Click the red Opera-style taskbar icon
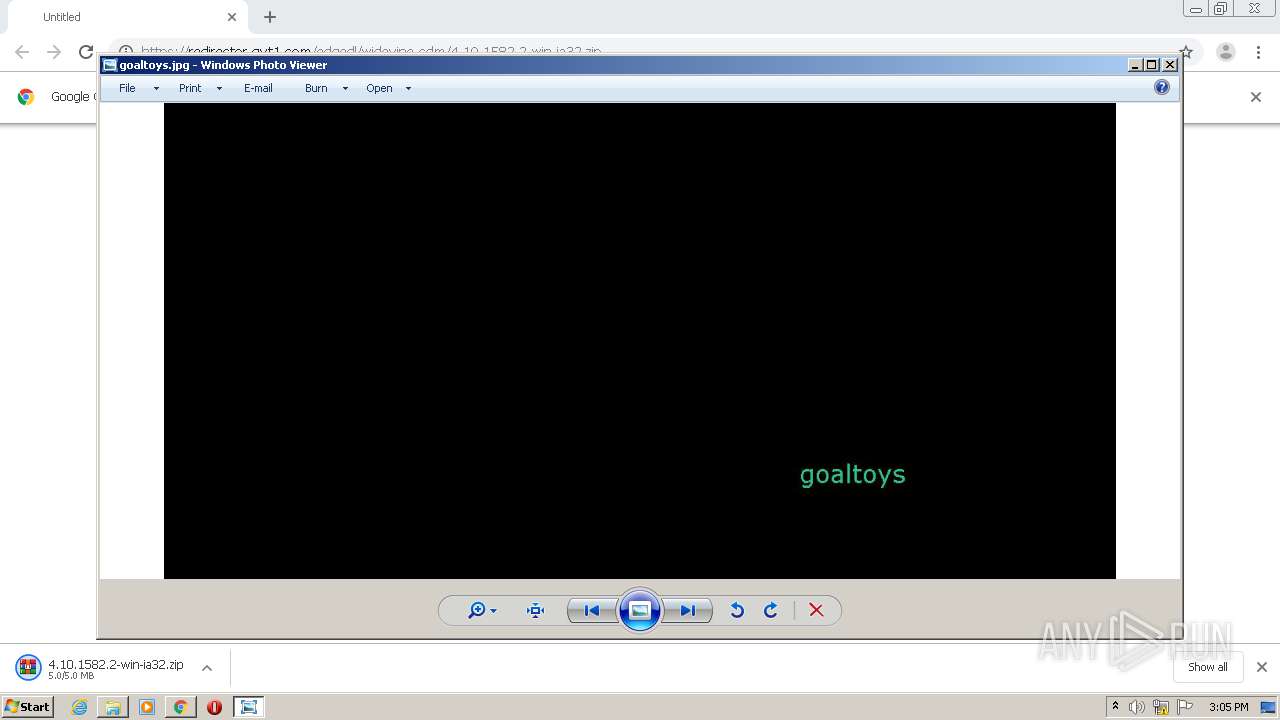 pos(214,707)
